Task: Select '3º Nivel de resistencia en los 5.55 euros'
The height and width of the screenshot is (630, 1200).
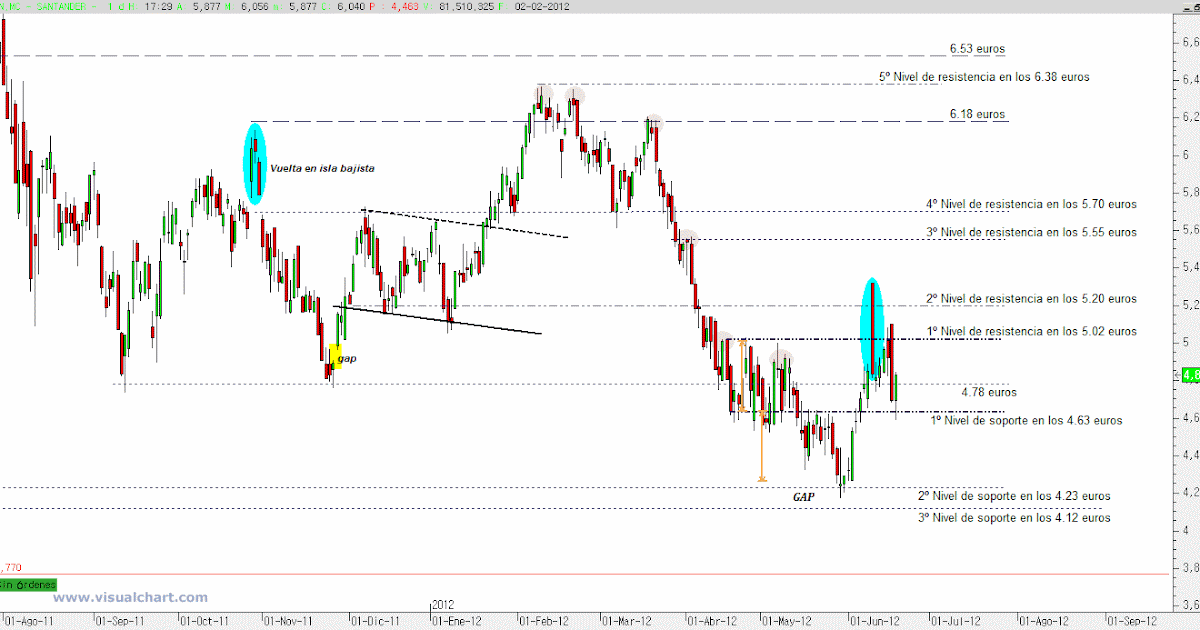Action: (x=1031, y=232)
